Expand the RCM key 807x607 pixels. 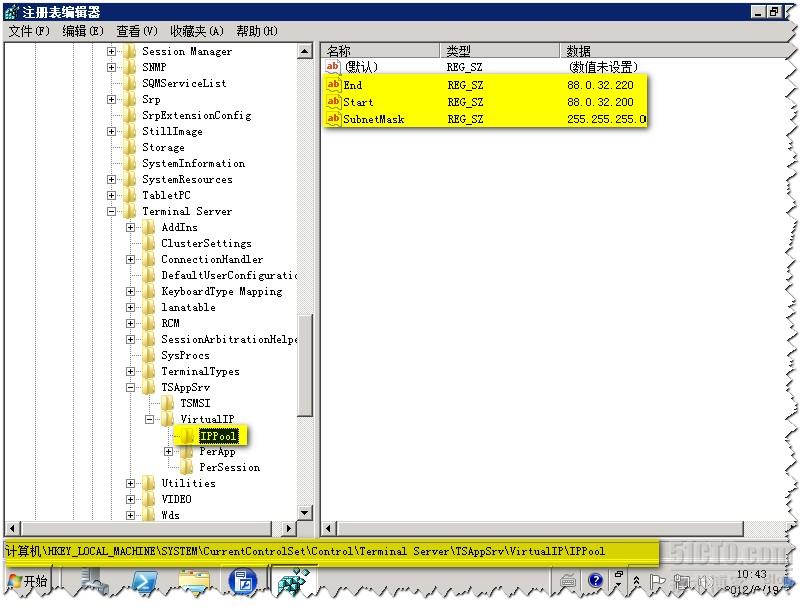(x=130, y=323)
